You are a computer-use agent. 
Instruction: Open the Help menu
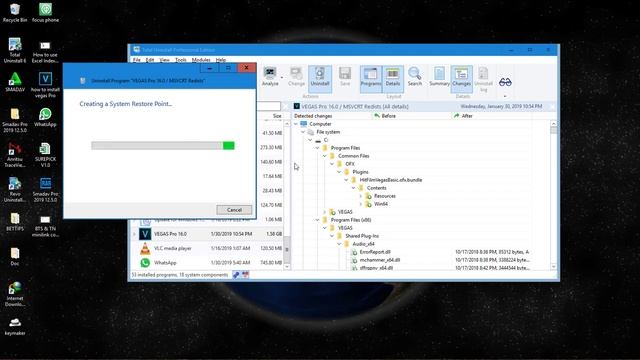tap(220, 60)
